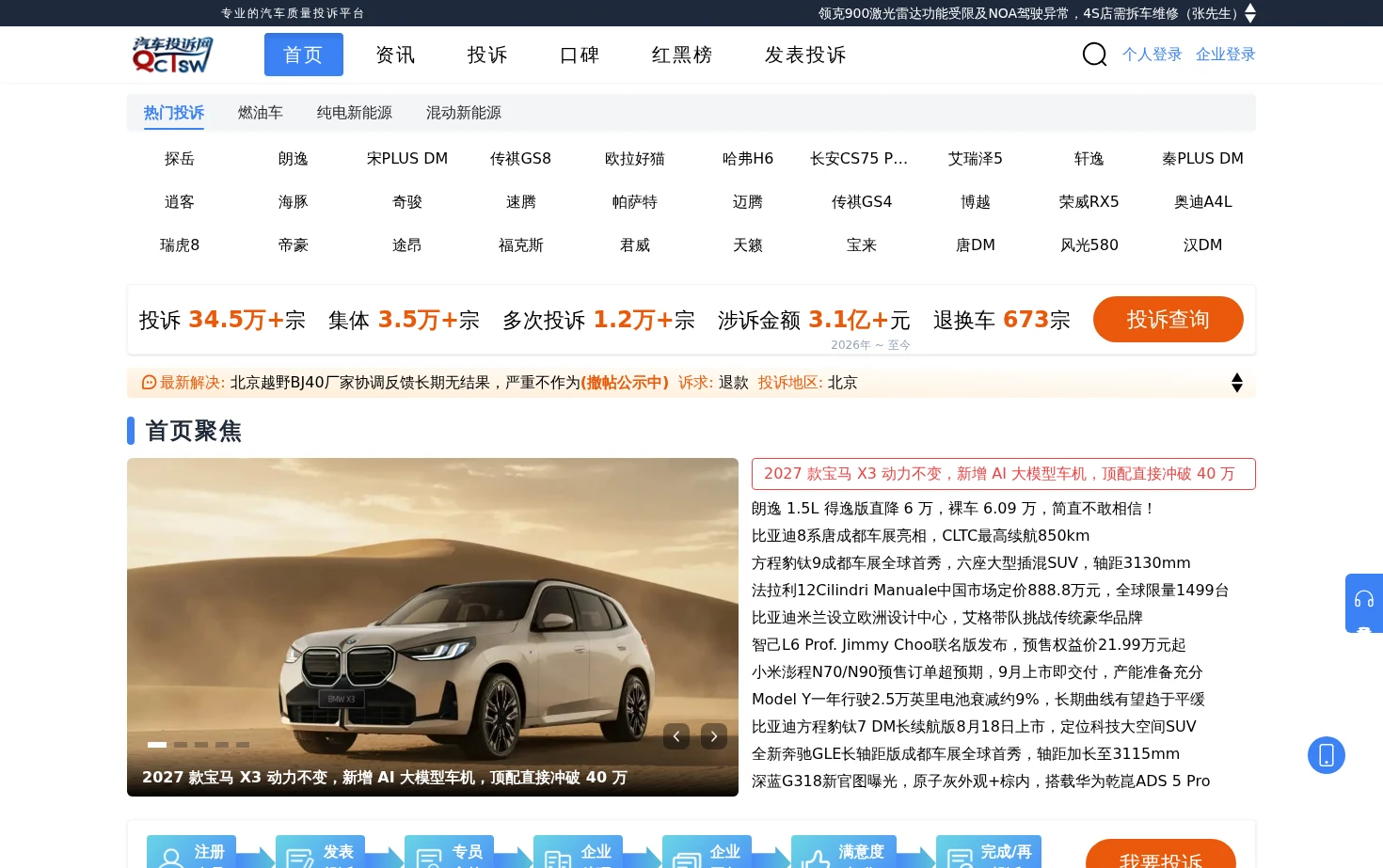Click the chat bubble icon beside 最新解决
The image size is (1383, 868).
coord(149,383)
